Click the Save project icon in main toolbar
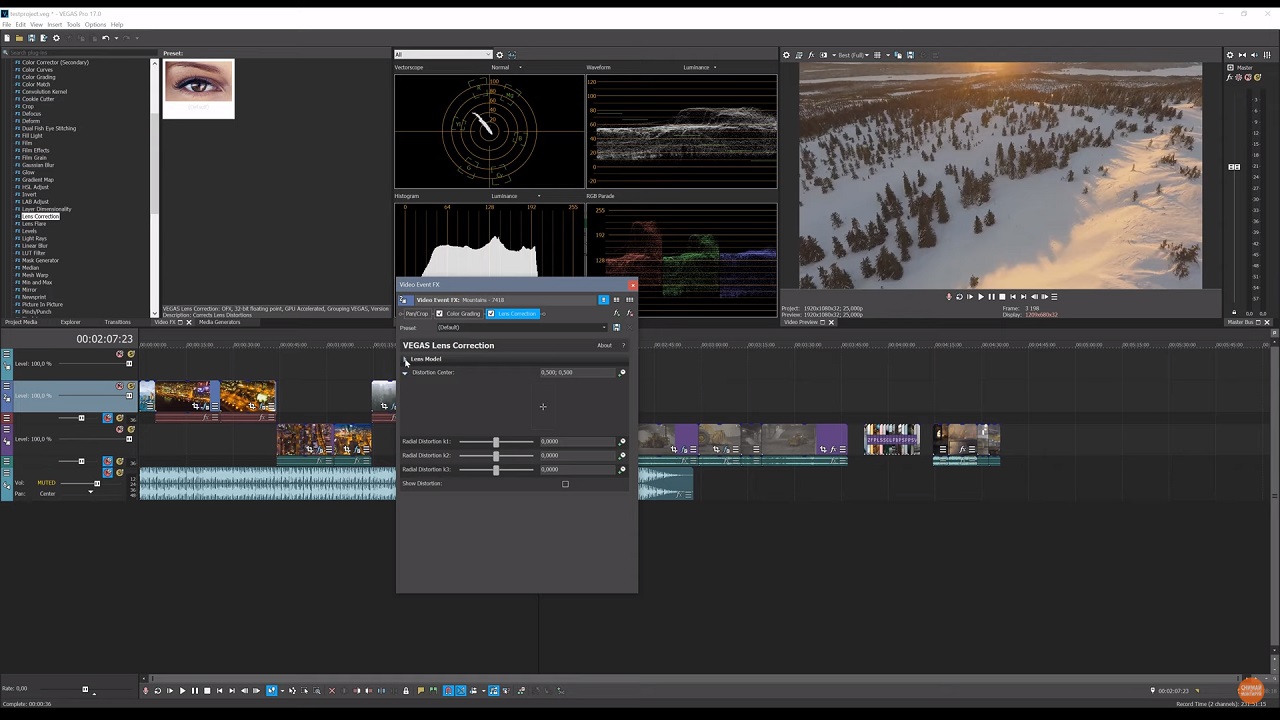 (x=31, y=38)
